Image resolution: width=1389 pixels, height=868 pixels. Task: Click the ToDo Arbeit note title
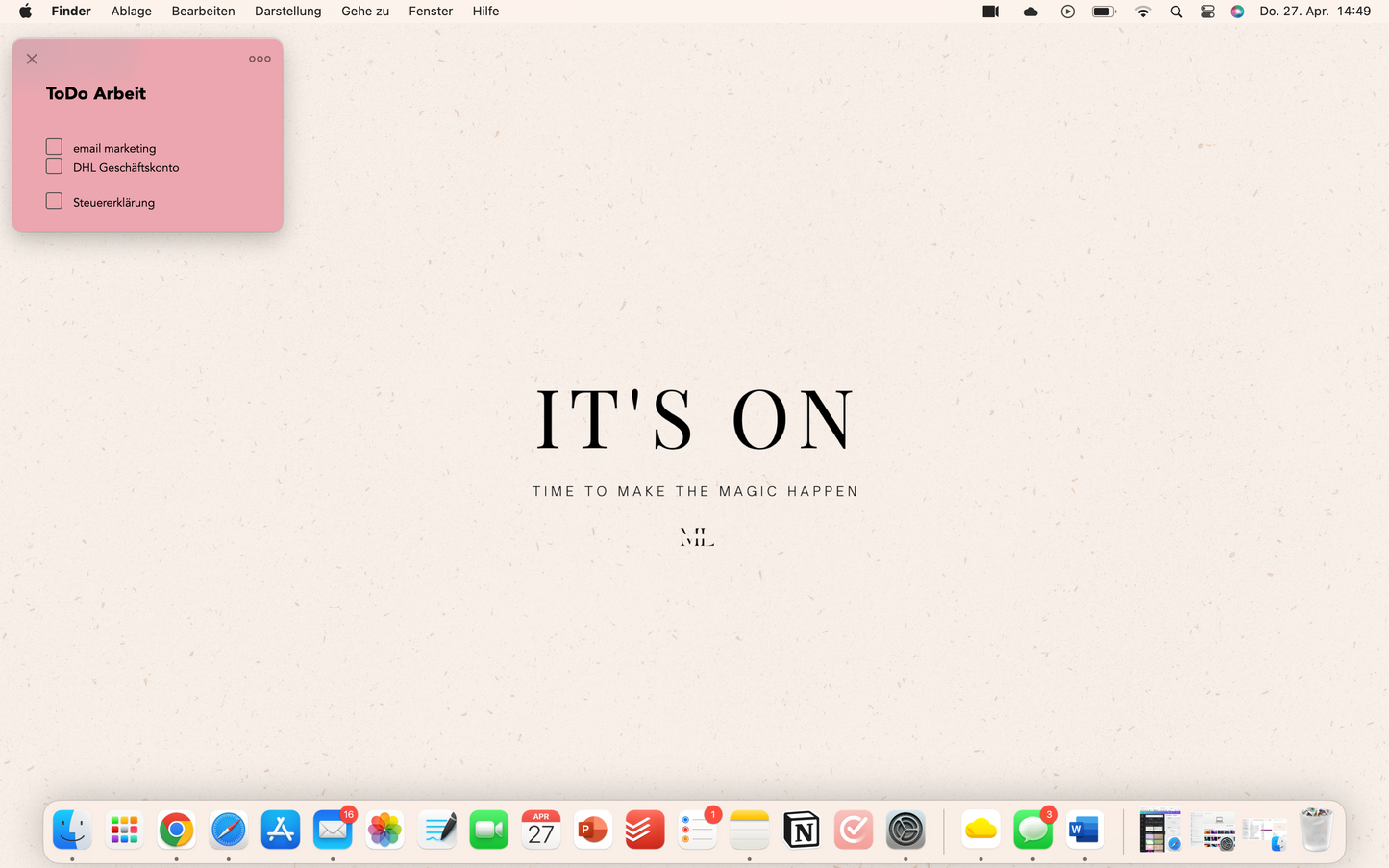click(x=96, y=93)
